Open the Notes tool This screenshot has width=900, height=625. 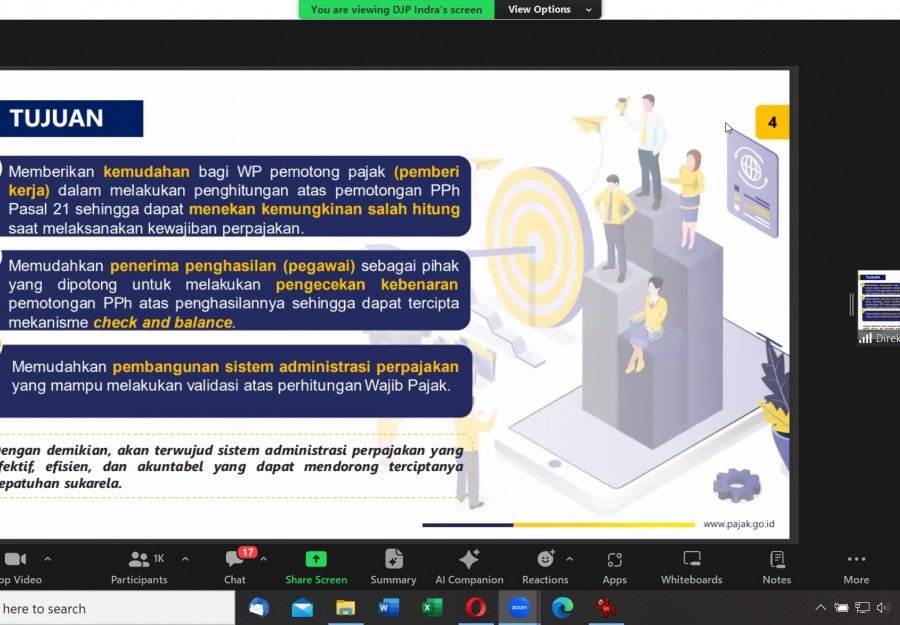coord(776,566)
